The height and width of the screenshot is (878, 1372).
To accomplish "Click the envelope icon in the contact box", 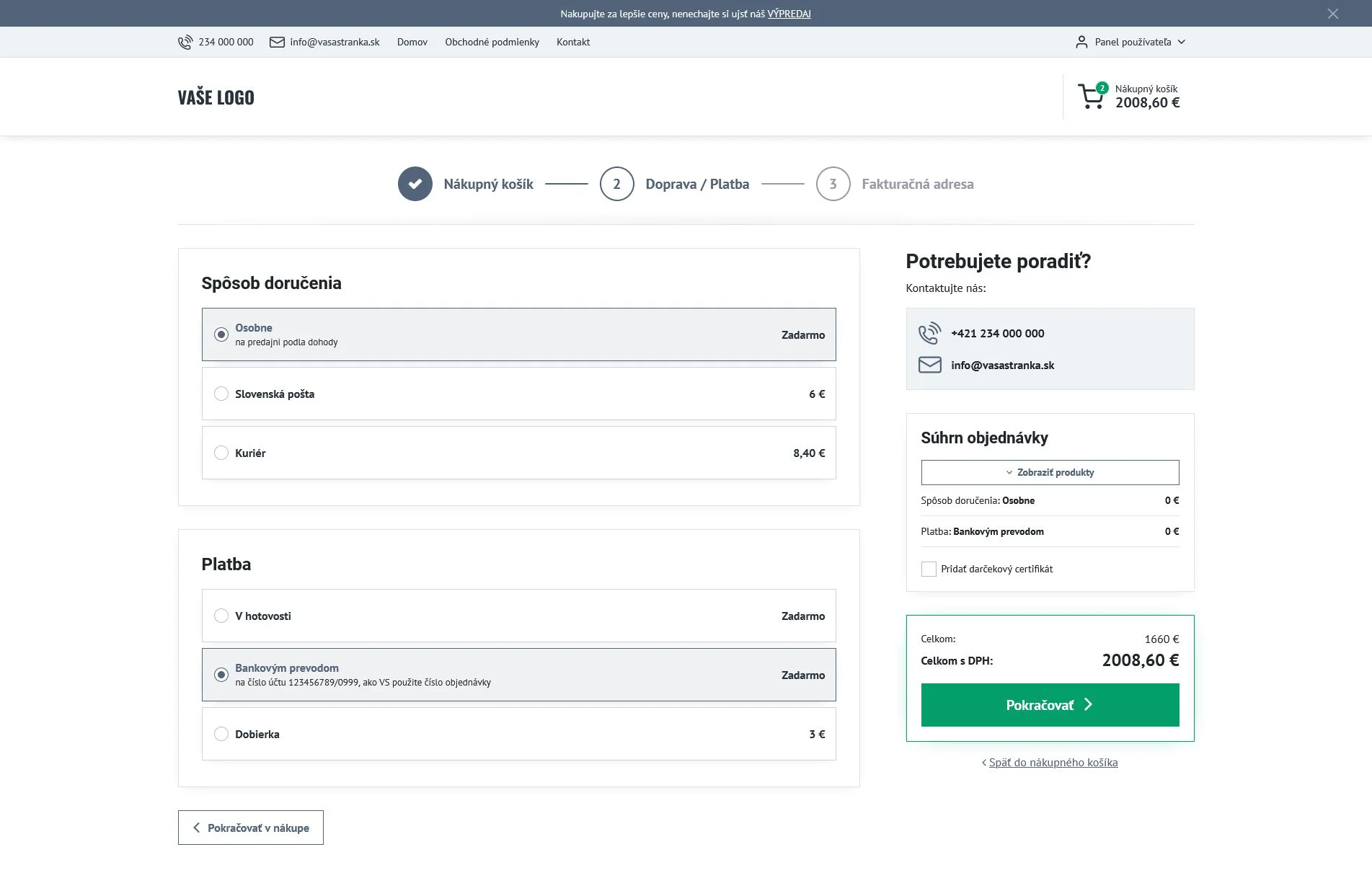I will coord(930,365).
